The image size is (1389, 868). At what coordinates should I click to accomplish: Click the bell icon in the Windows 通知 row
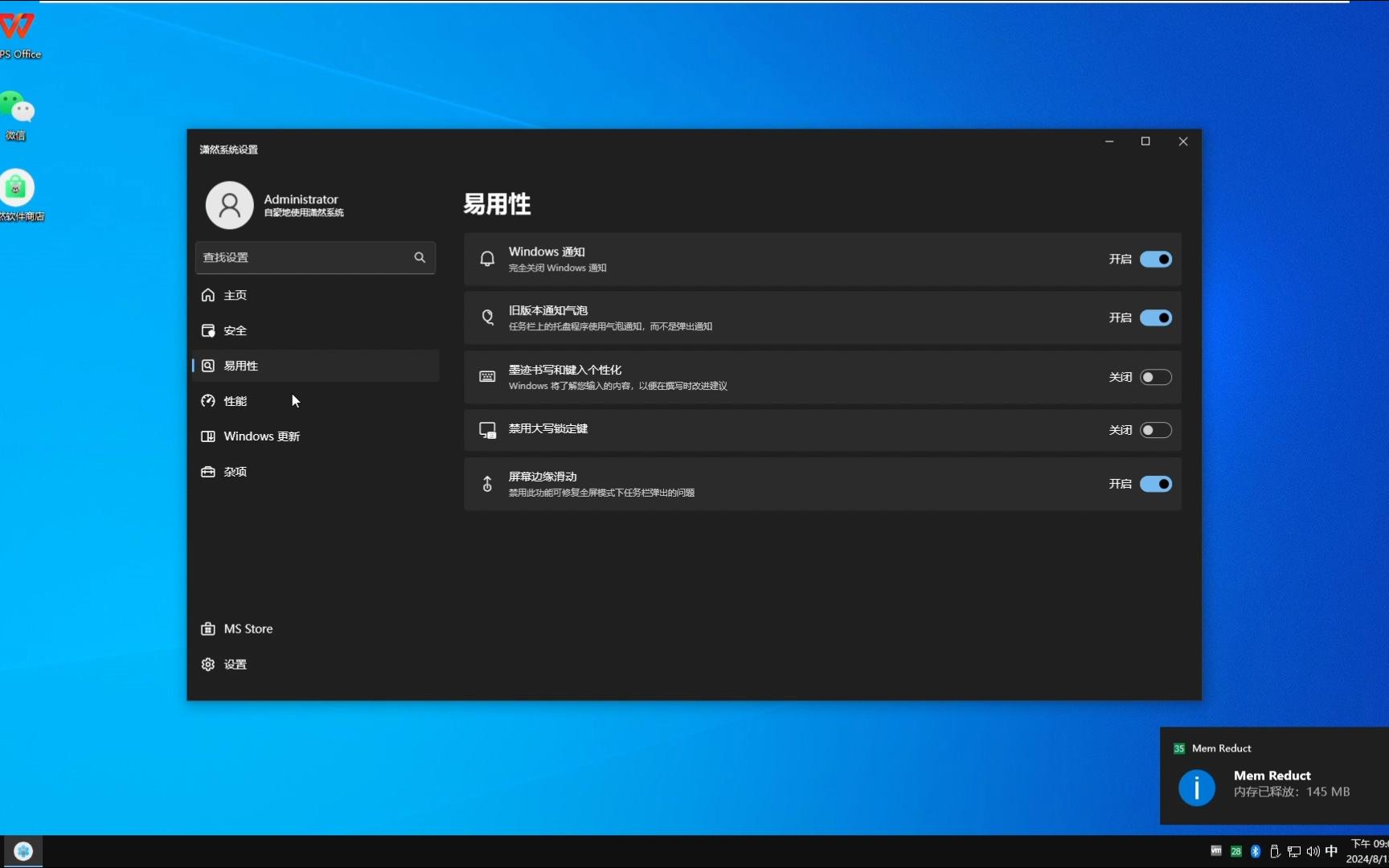pos(487,259)
